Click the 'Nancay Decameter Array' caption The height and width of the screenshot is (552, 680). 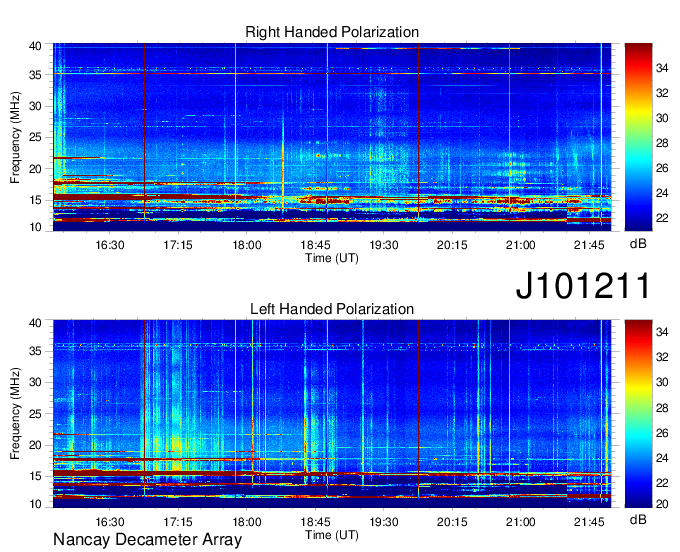tap(147, 540)
